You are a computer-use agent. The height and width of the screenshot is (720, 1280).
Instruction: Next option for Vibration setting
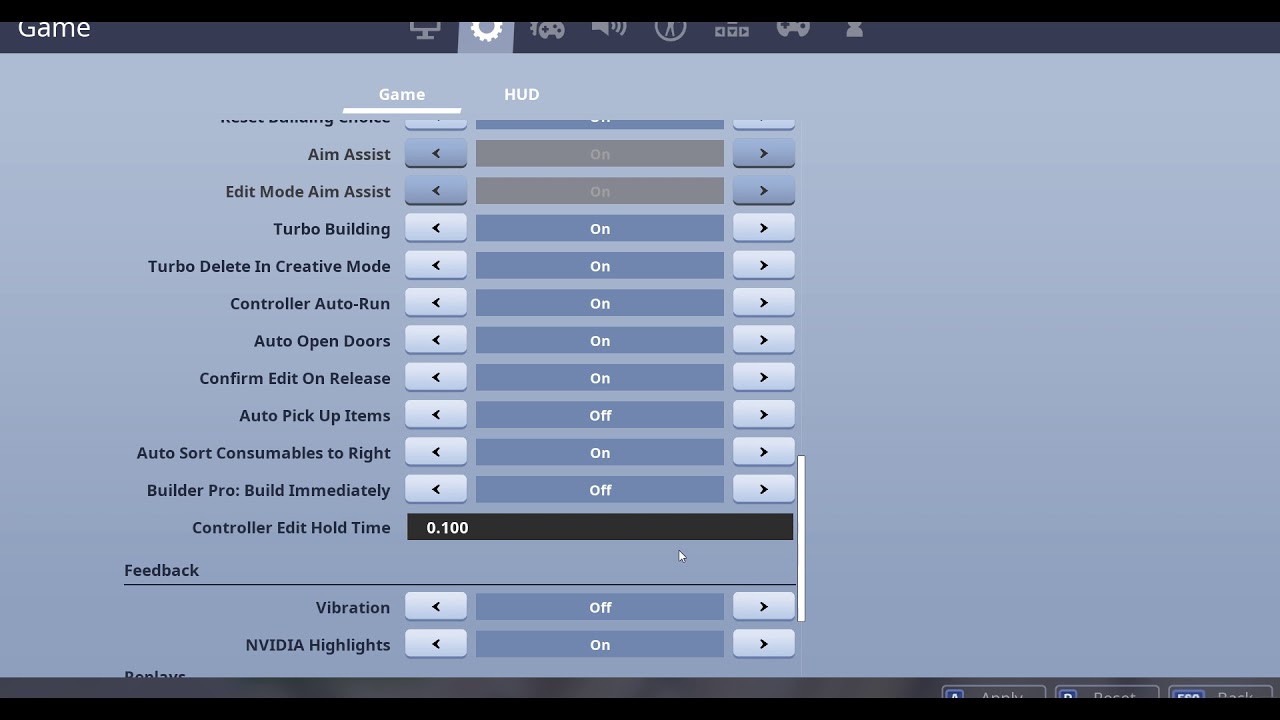pos(764,607)
